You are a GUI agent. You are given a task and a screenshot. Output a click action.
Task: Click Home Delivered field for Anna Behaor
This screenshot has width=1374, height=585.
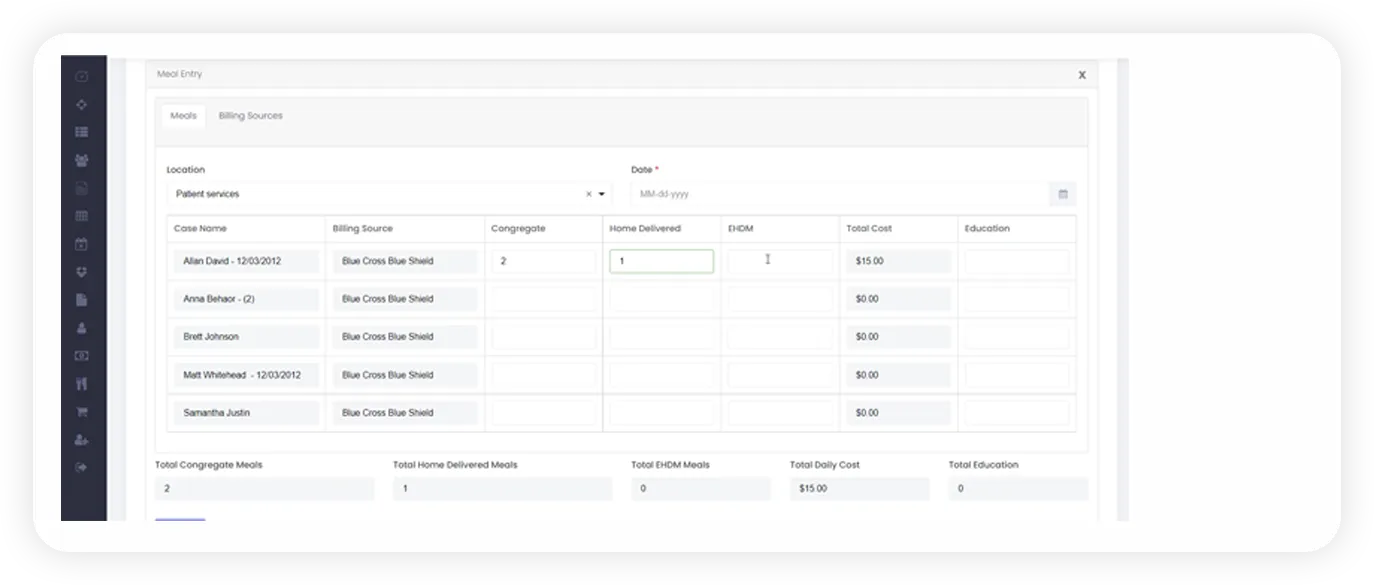tap(661, 299)
